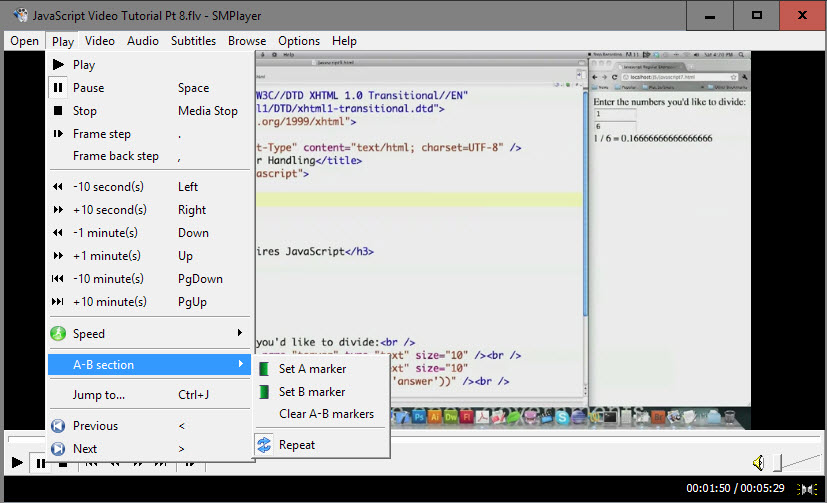Open the Help menu
This screenshot has width=827, height=503.
344,41
